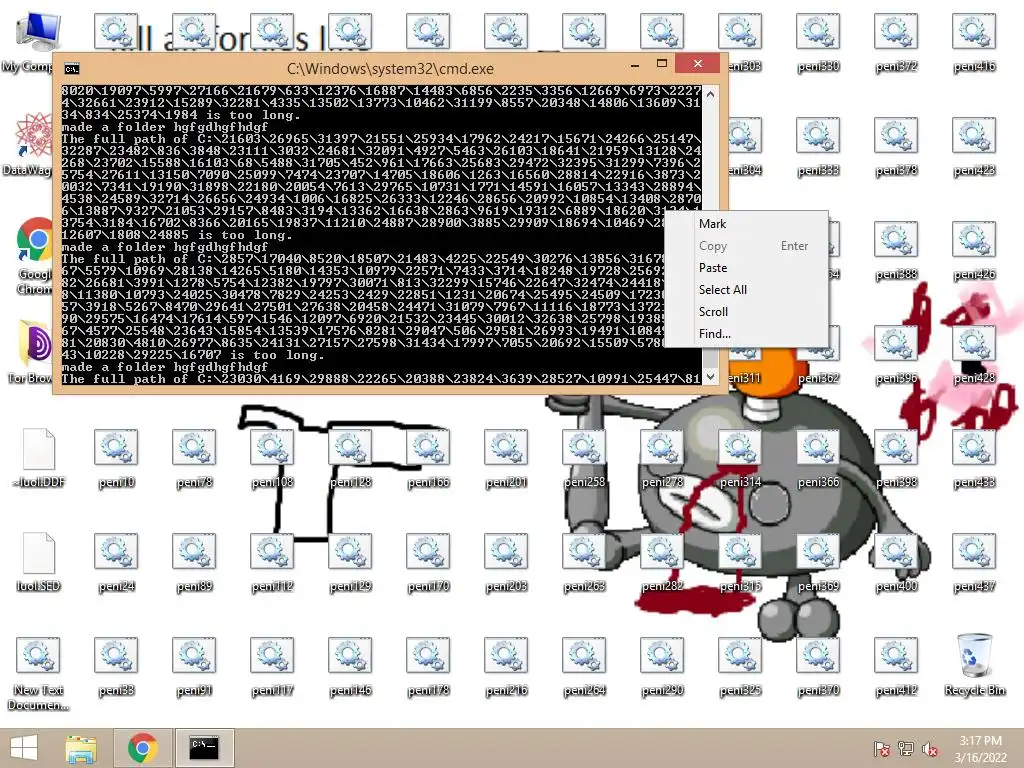Viewport: 1024px width, 768px height.
Task: Open the muted volume tray icon
Action: point(930,749)
